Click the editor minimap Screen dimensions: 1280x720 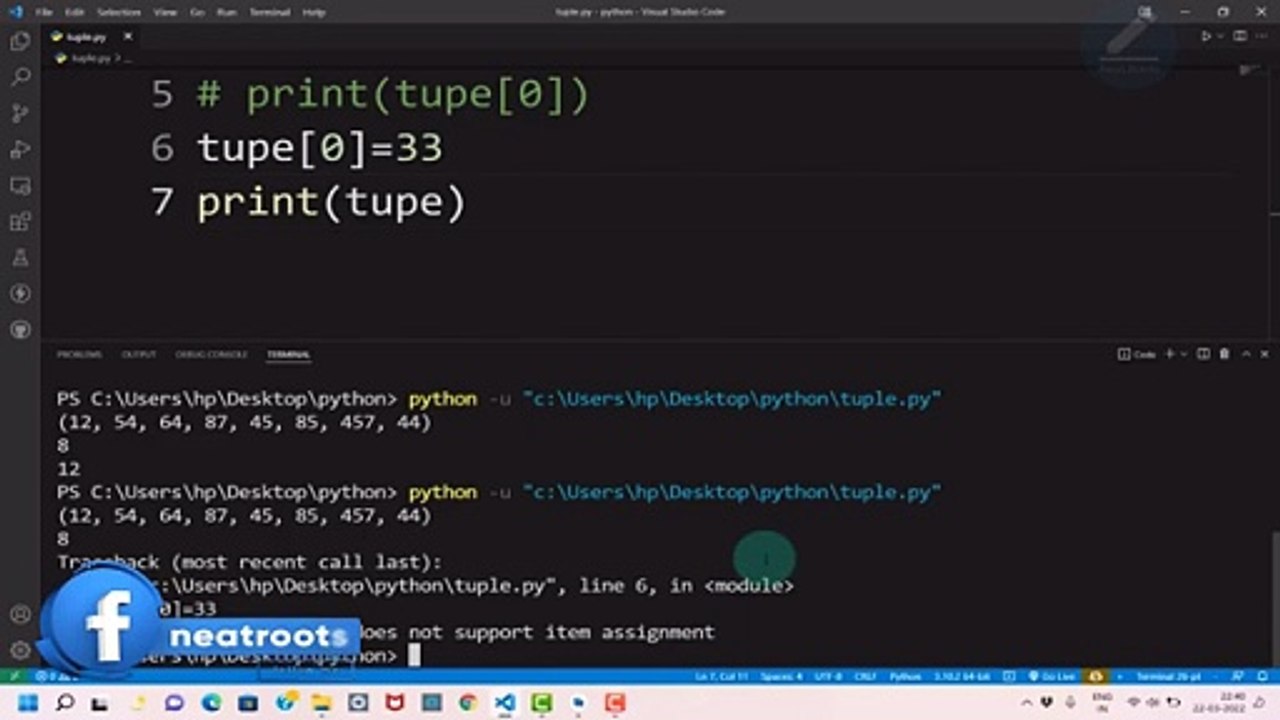coord(1250,70)
